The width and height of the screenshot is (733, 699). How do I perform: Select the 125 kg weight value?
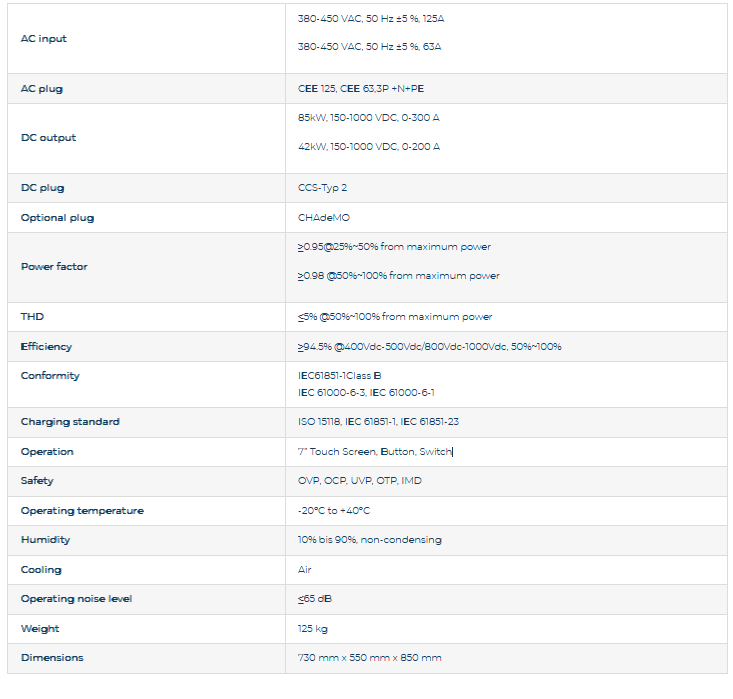pyautogui.click(x=312, y=629)
